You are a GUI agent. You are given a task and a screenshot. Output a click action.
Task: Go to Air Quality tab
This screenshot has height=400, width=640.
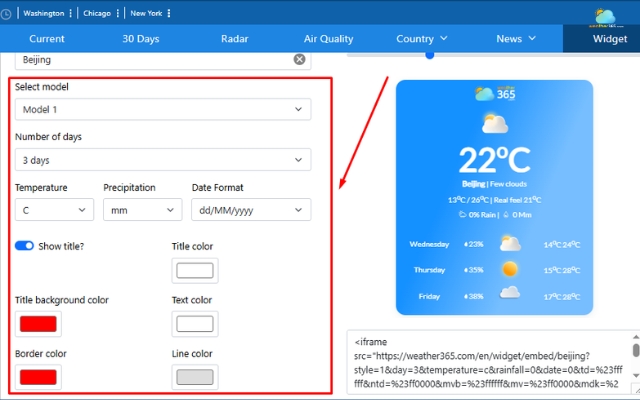(x=329, y=39)
